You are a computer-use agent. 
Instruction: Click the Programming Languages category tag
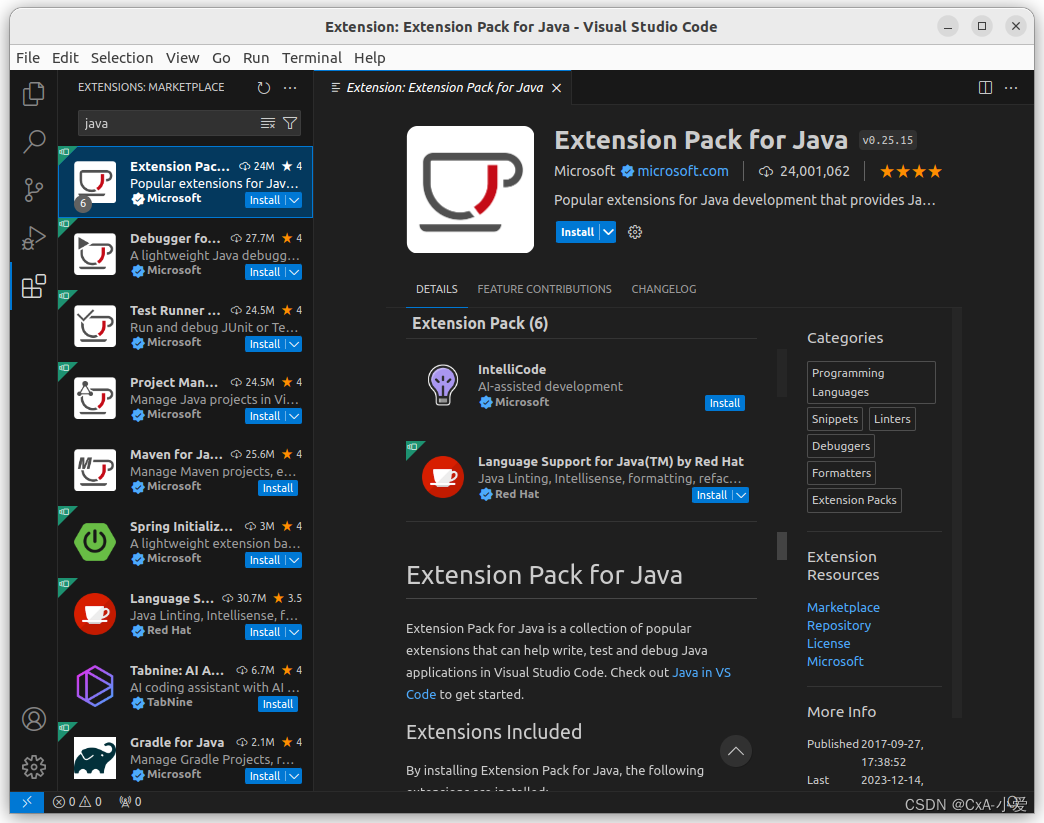(871, 383)
